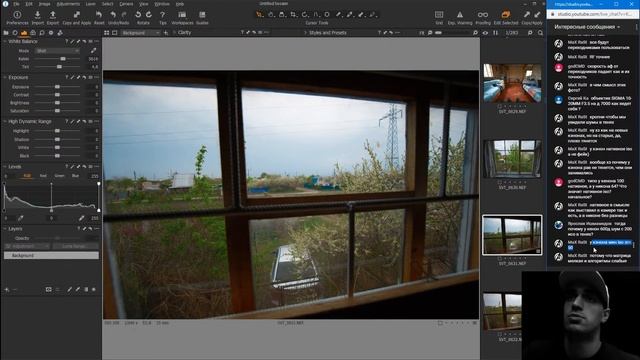Open the Workspaces toolbar icon
The height and width of the screenshot is (360, 640).
point(182,15)
